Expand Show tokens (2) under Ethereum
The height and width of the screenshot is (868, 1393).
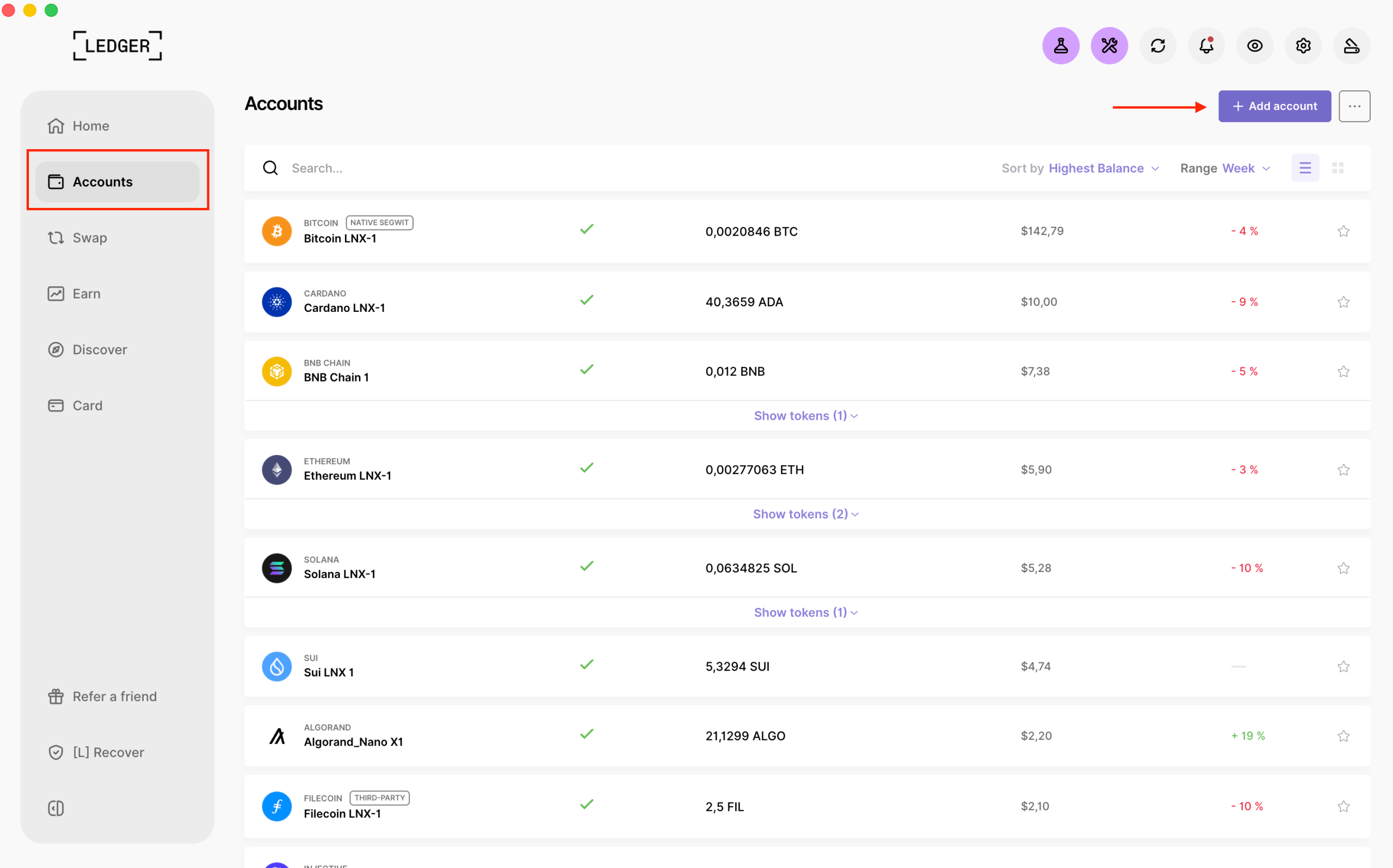(806, 514)
